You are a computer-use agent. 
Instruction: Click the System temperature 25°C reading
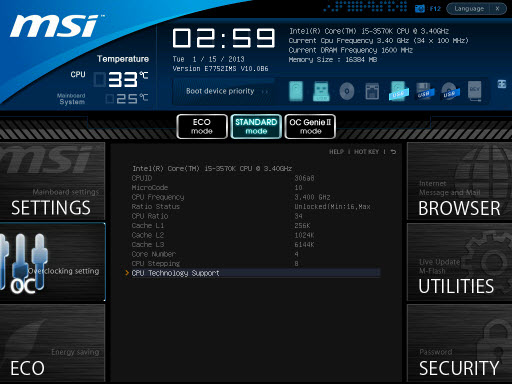127,99
